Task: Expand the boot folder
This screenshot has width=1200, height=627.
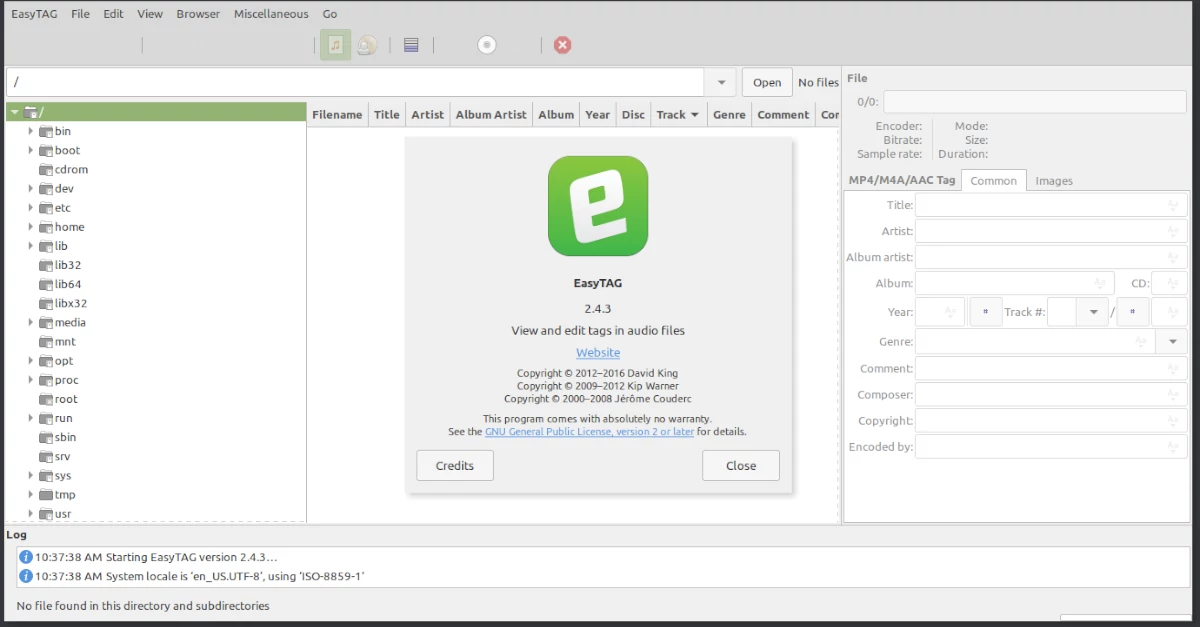Action: [31, 150]
